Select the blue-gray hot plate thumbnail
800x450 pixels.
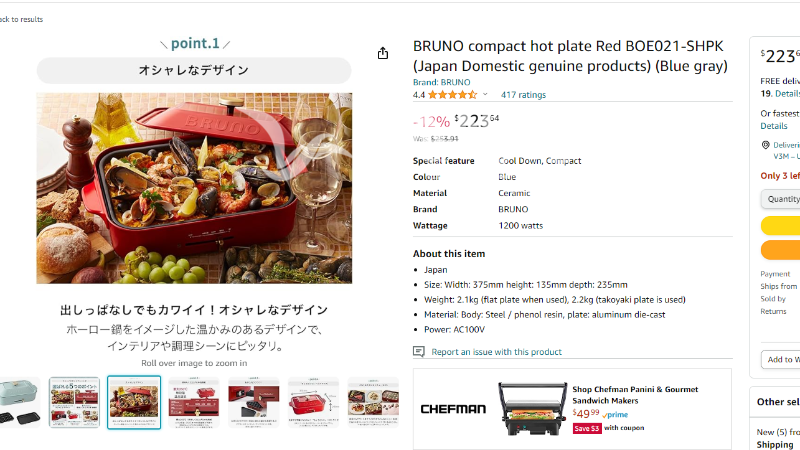tap(19, 402)
